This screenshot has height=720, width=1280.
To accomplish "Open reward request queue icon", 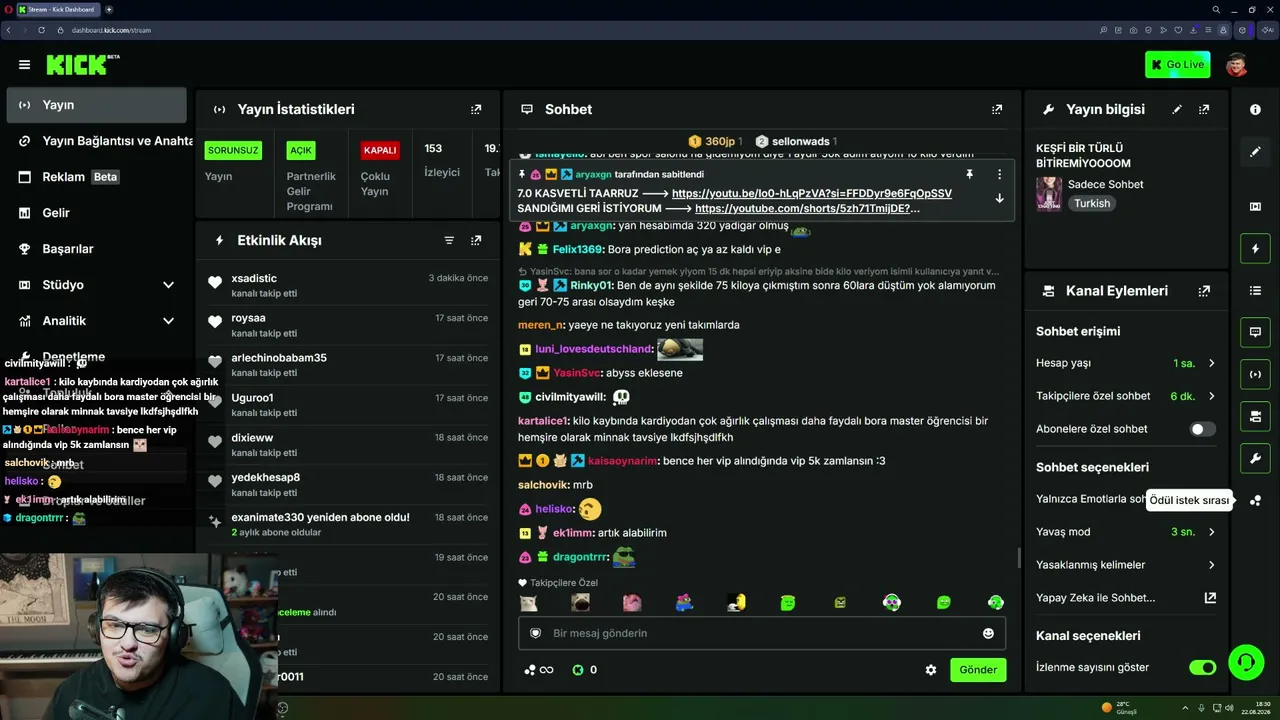I will tap(1255, 500).
